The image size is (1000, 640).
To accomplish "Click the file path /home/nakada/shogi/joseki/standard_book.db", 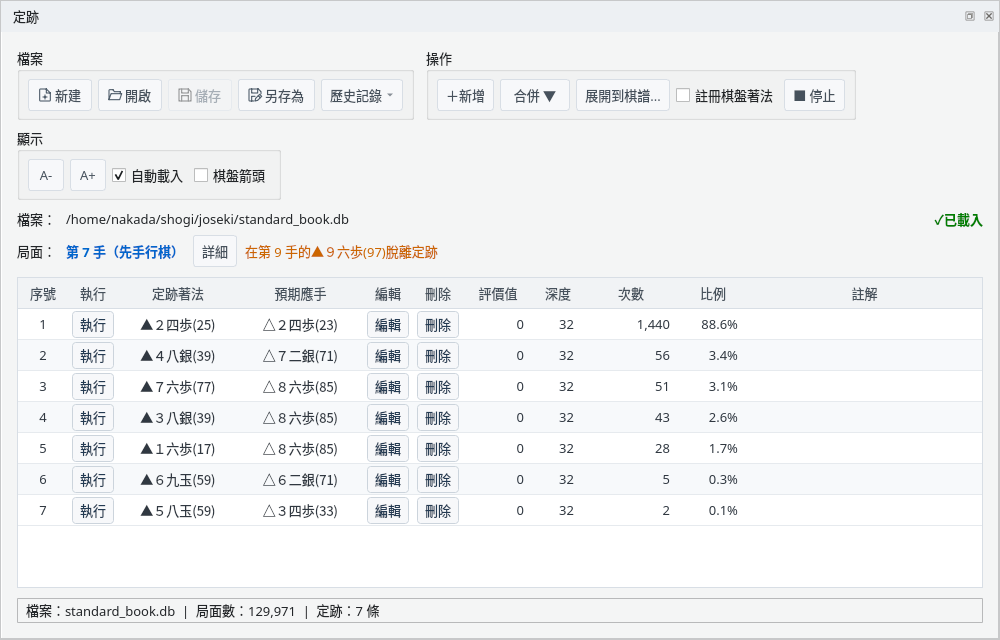I will pyautogui.click(x=207, y=219).
